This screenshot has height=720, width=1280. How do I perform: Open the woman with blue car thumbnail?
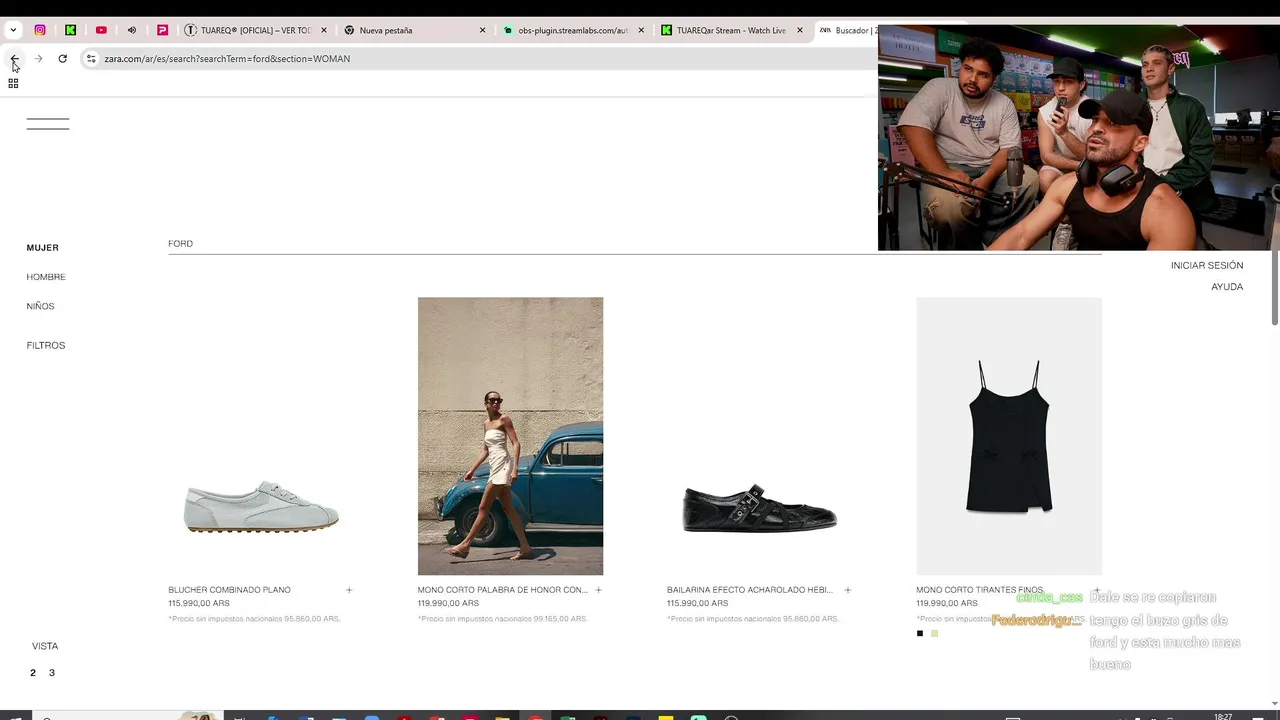coord(510,436)
